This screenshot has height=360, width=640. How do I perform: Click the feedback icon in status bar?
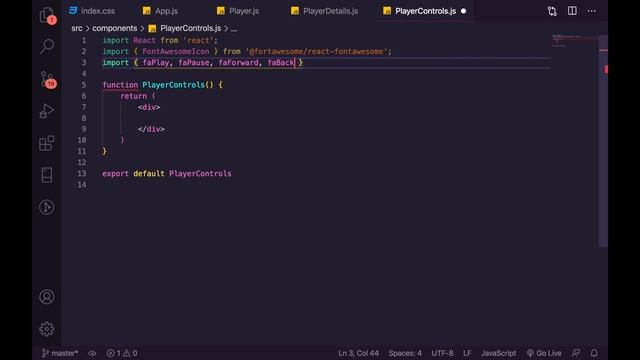click(576, 353)
